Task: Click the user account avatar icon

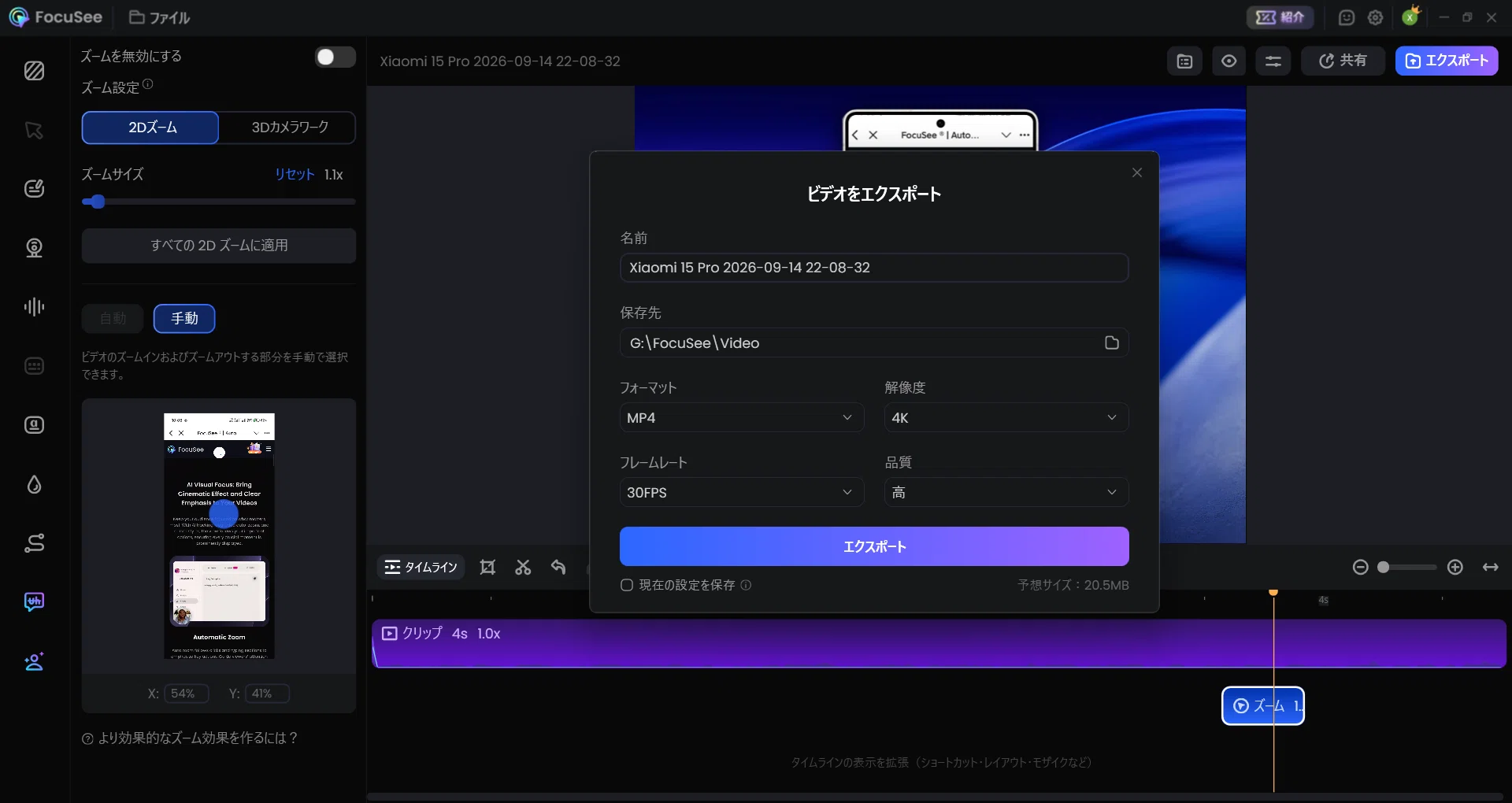Action: 1410,17
